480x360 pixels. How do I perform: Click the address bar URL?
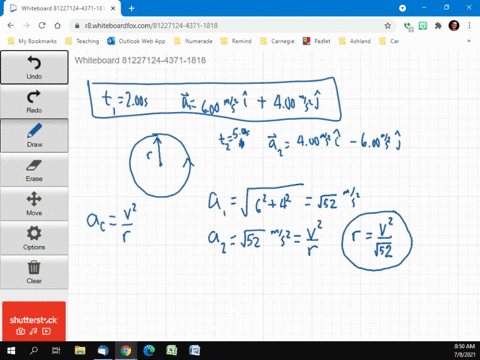tap(151, 26)
